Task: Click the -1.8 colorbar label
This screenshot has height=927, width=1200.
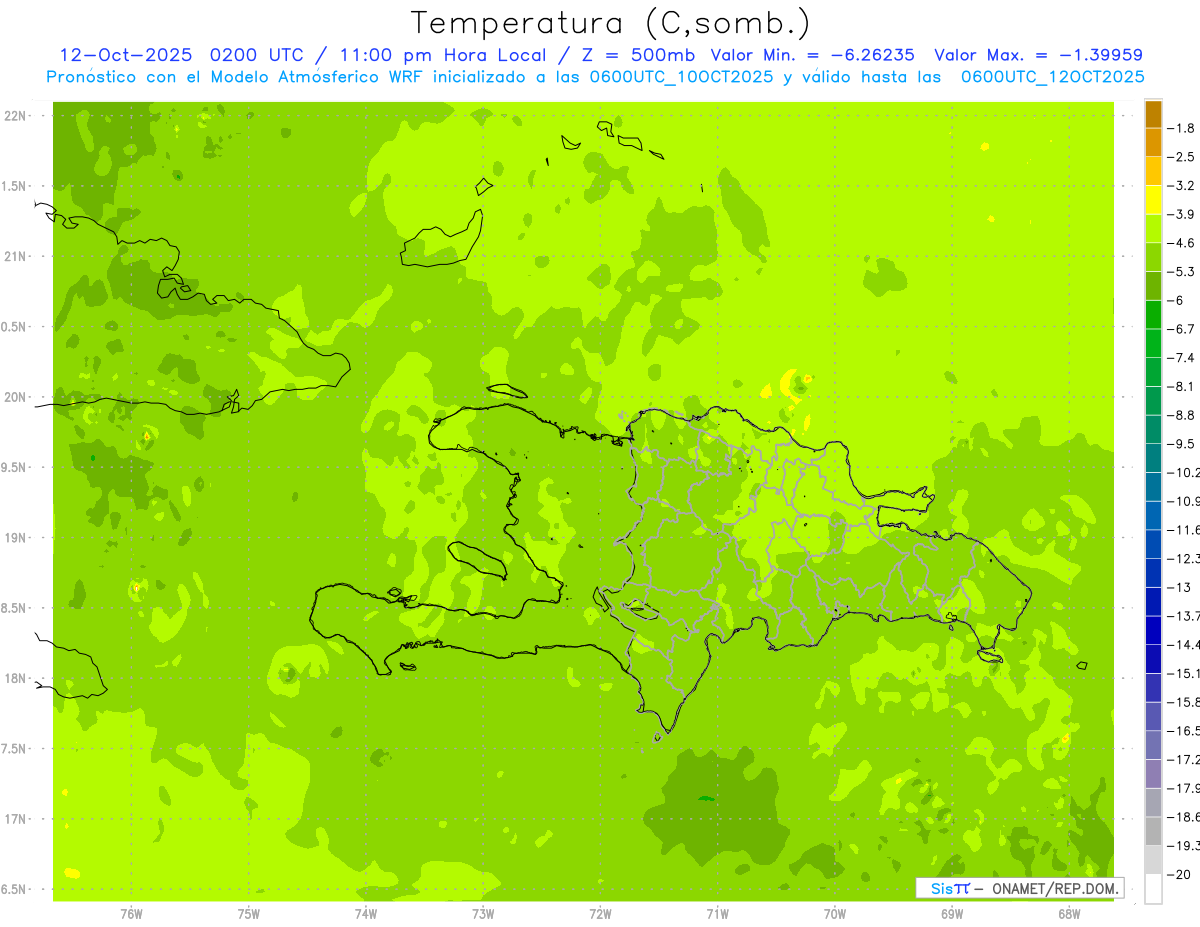Action: tap(1181, 128)
